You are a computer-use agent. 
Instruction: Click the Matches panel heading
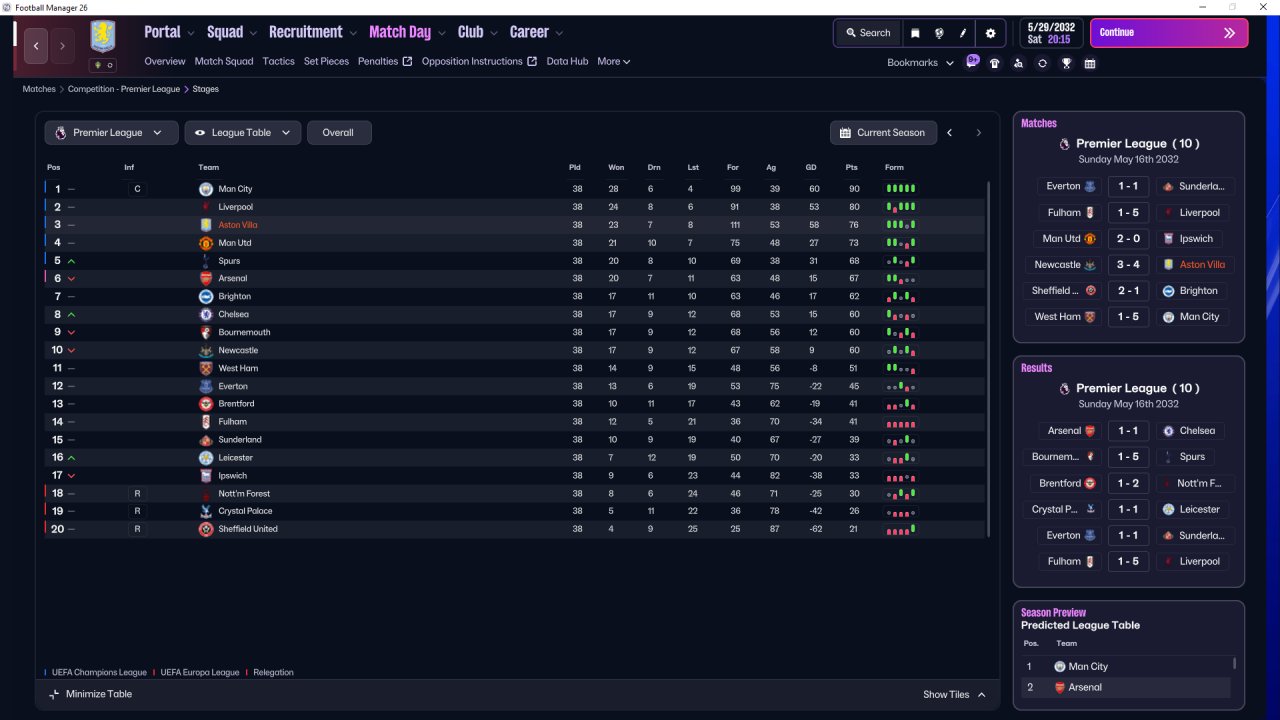click(x=1039, y=124)
